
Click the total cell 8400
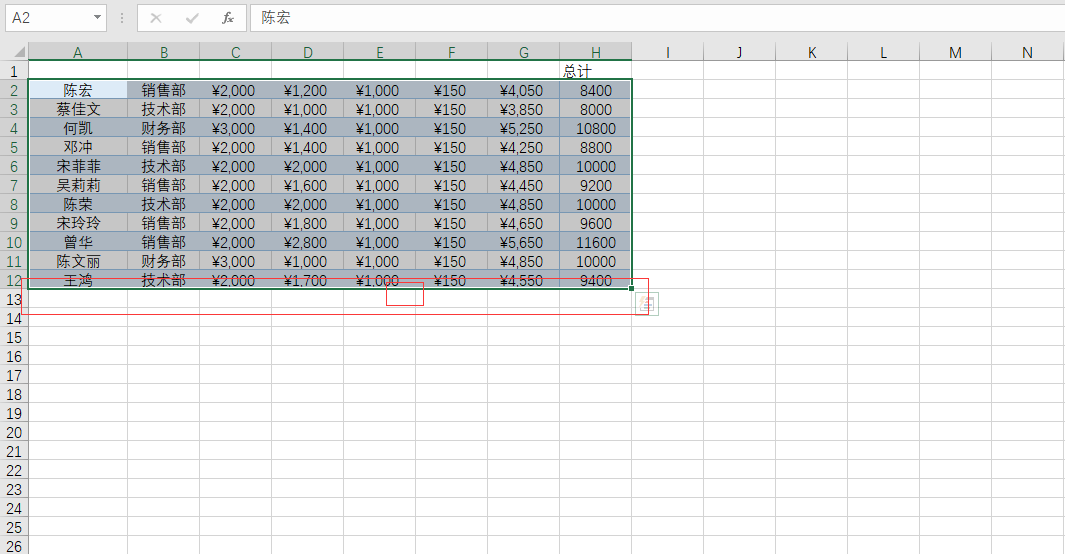tap(596, 90)
